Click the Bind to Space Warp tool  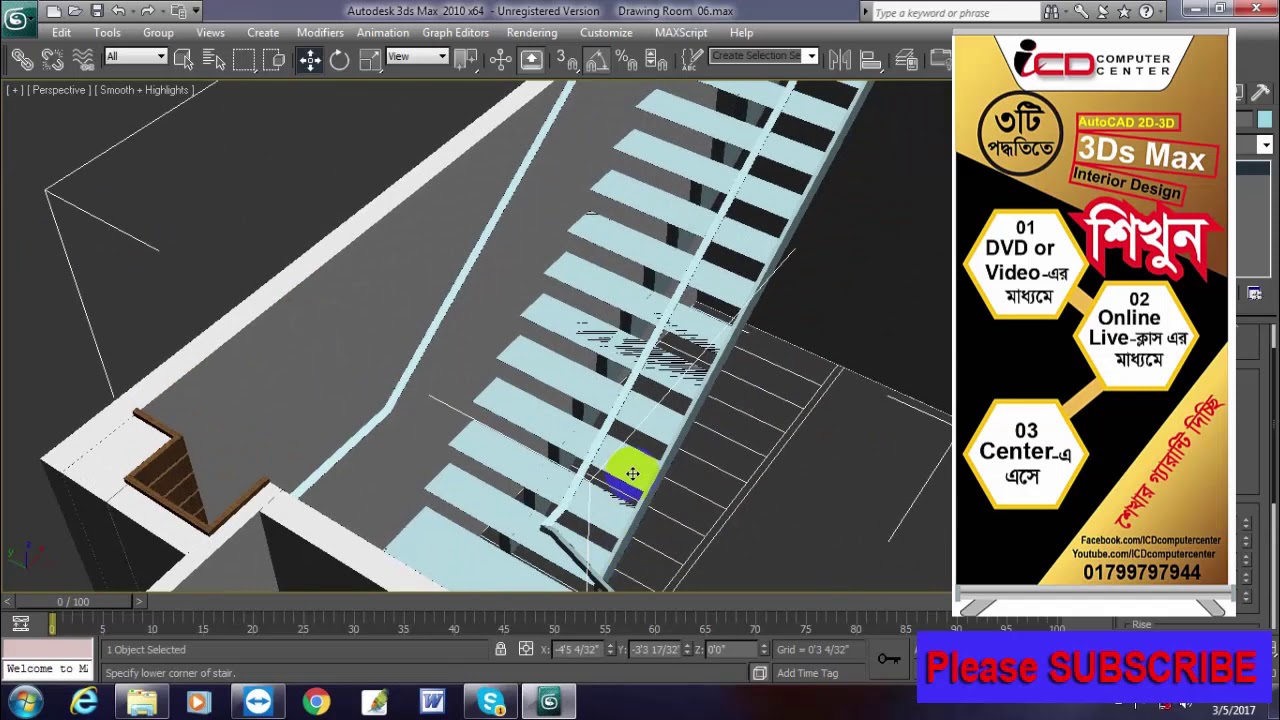coord(84,60)
